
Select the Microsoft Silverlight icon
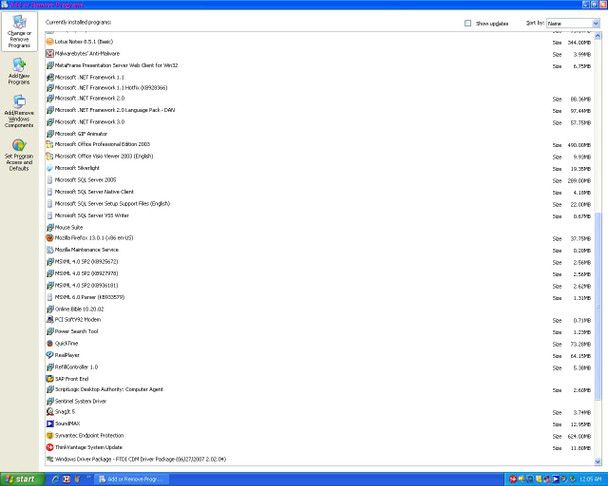(x=50, y=168)
